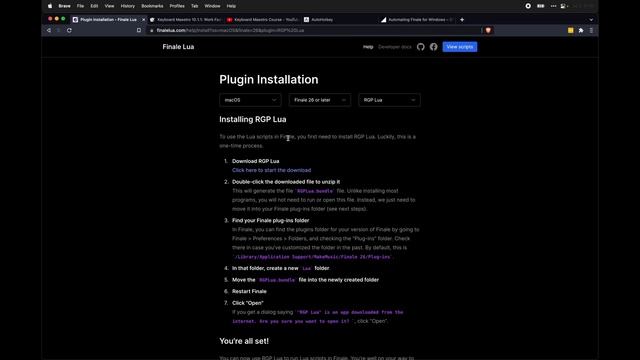Open the Finale 26 or later dropdown
640x360 pixels.
[320, 100]
